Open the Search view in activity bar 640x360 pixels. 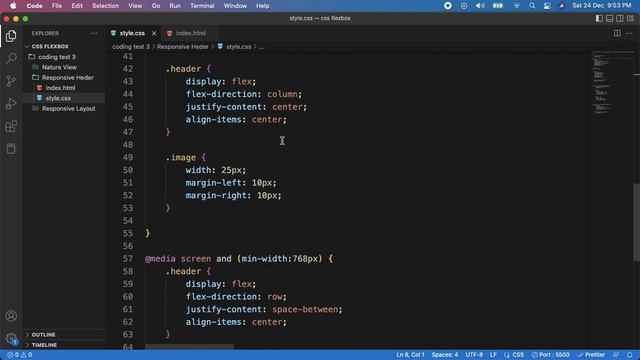(x=11, y=58)
